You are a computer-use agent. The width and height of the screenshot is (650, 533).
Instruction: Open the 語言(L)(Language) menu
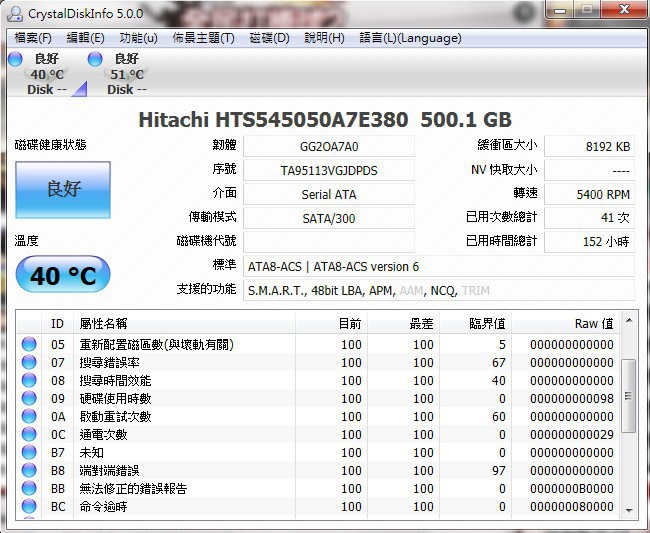click(x=410, y=38)
